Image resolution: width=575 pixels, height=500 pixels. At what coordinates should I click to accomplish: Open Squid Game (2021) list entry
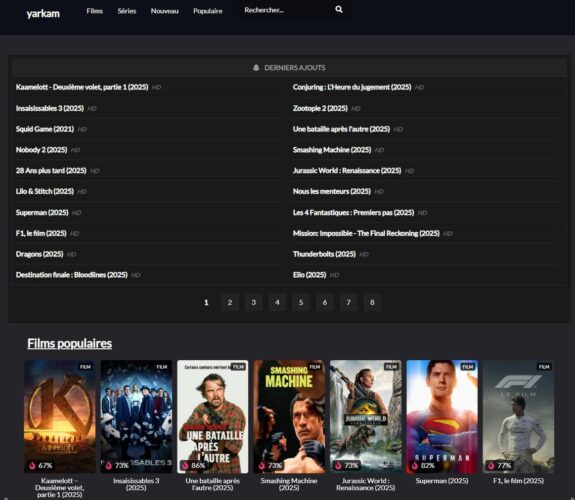coord(45,129)
